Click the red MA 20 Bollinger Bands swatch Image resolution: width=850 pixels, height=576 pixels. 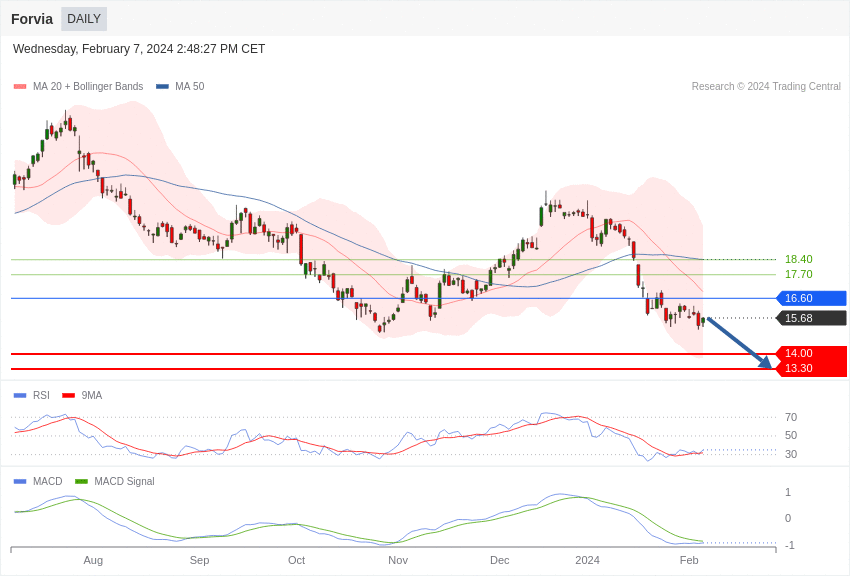(x=20, y=87)
